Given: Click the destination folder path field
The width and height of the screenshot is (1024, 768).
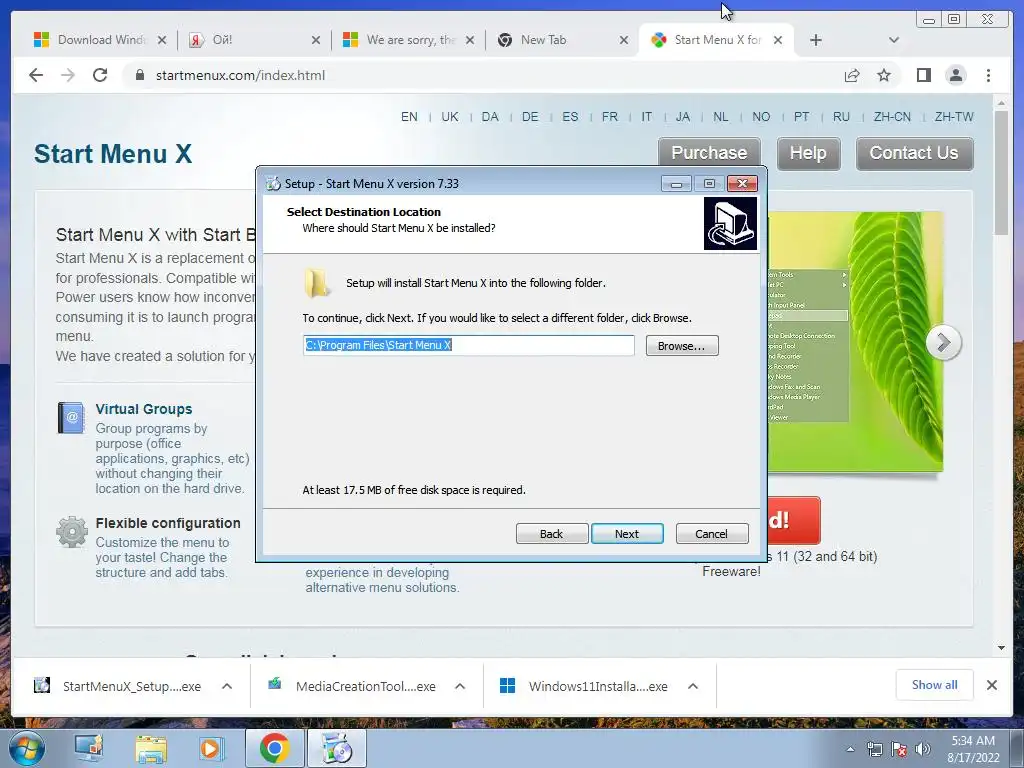Looking at the screenshot, I should 468,345.
